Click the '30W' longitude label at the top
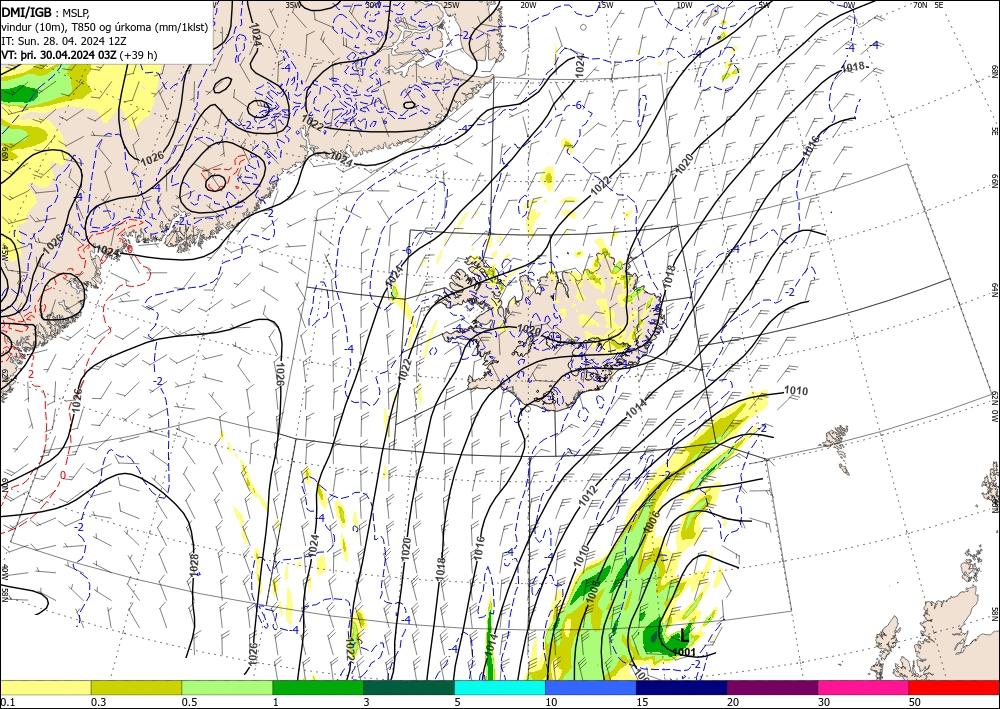The height and width of the screenshot is (709, 1000). coord(373,5)
